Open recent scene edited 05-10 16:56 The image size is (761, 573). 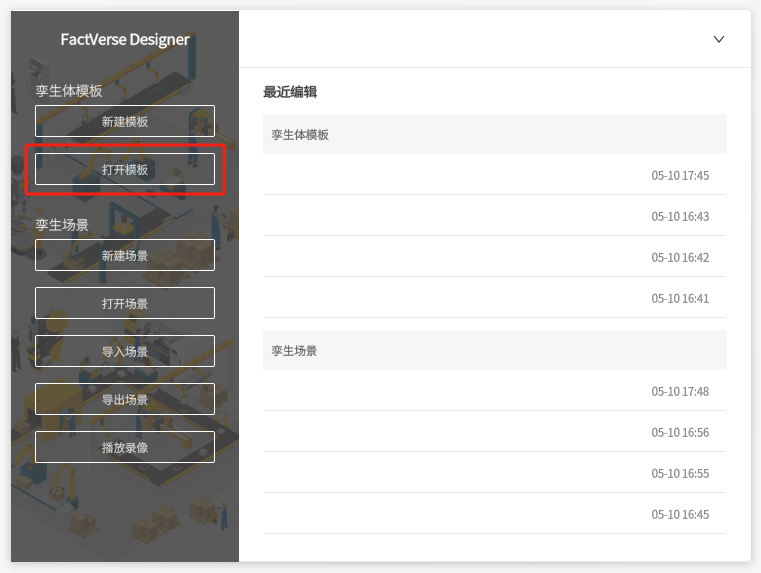(495, 432)
